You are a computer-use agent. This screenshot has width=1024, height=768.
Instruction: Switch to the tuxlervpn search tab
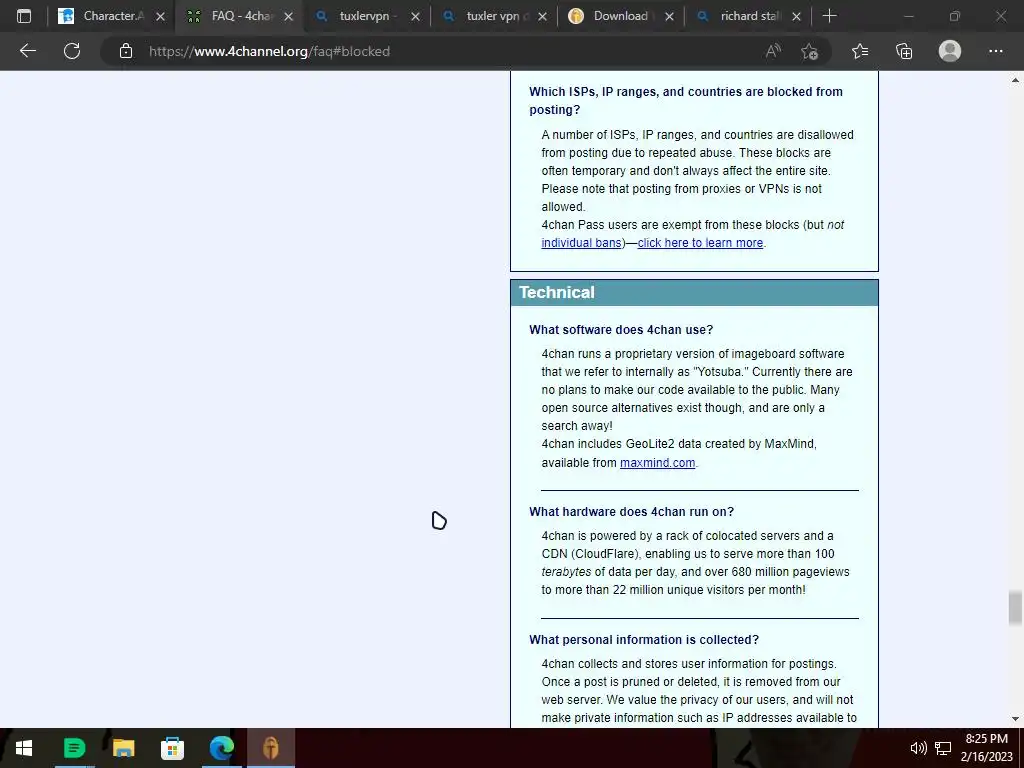[366, 16]
